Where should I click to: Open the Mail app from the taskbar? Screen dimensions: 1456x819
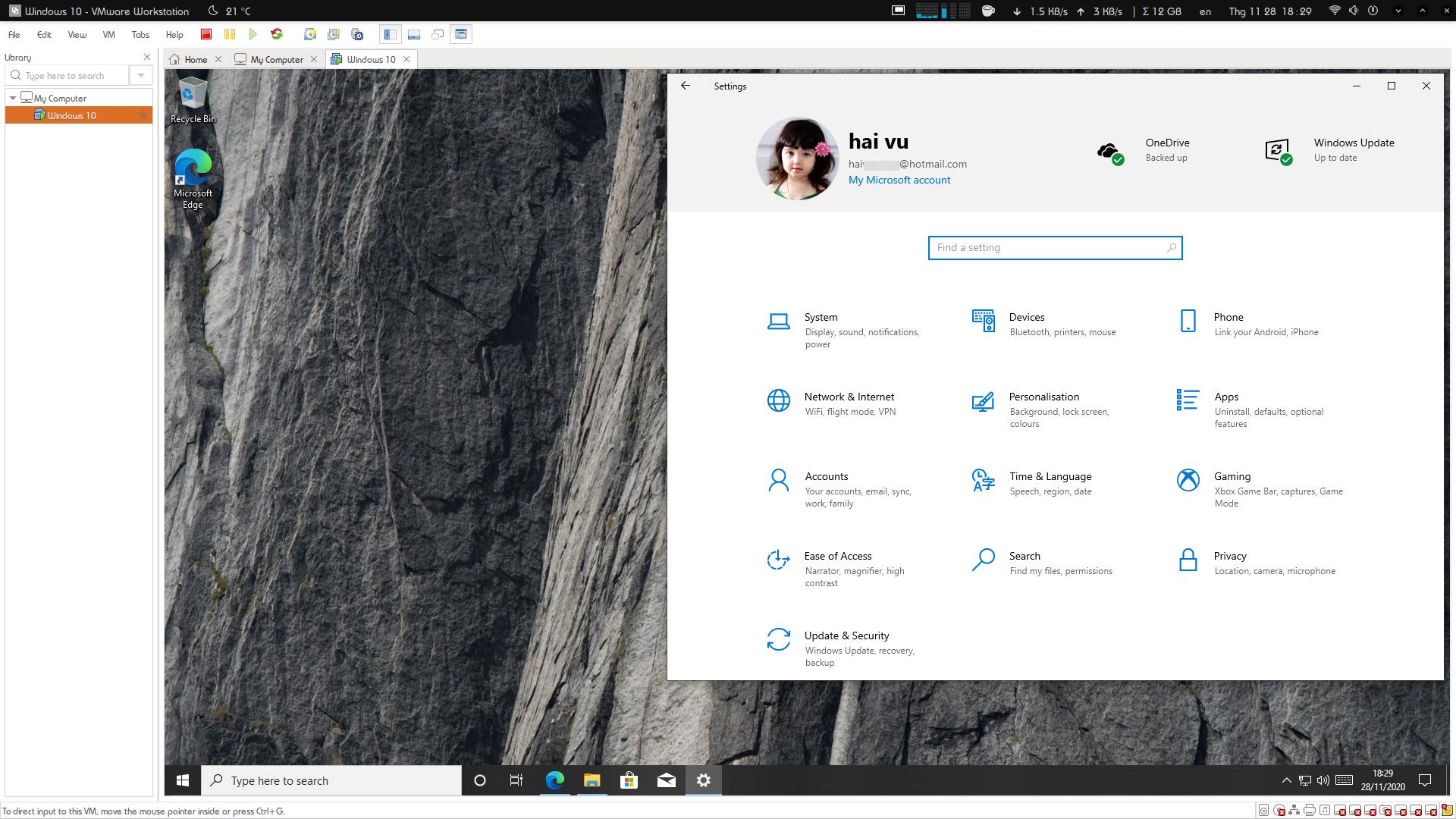click(x=666, y=780)
